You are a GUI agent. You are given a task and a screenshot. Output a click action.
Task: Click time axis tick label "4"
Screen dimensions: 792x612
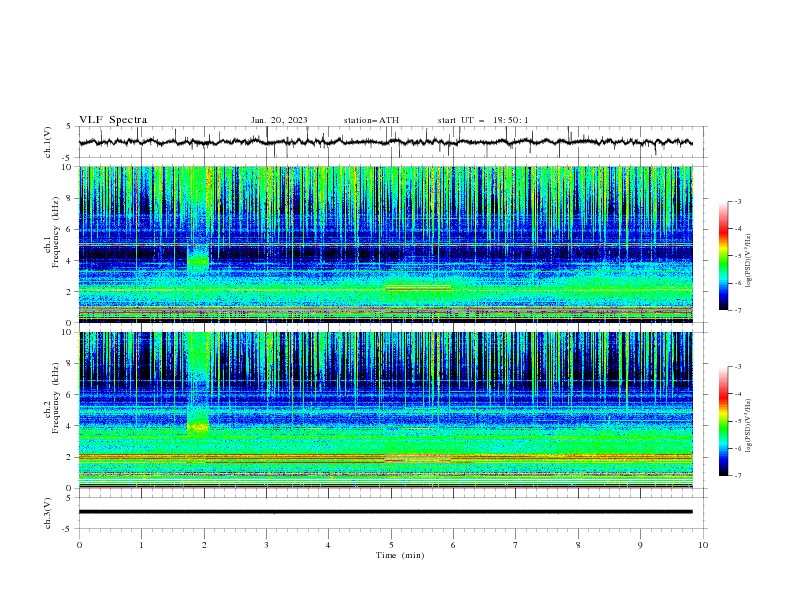coord(329,545)
